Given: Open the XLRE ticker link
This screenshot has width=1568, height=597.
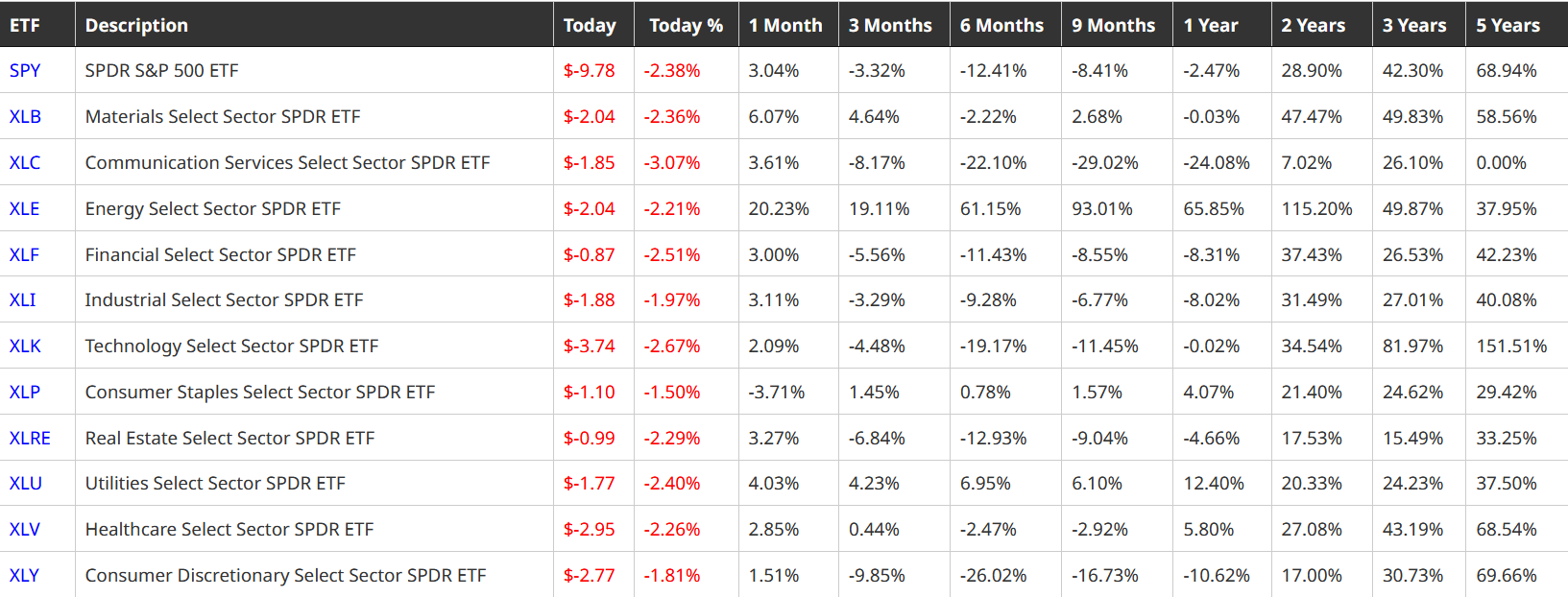Looking at the screenshot, I should click(x=30, y=439).
